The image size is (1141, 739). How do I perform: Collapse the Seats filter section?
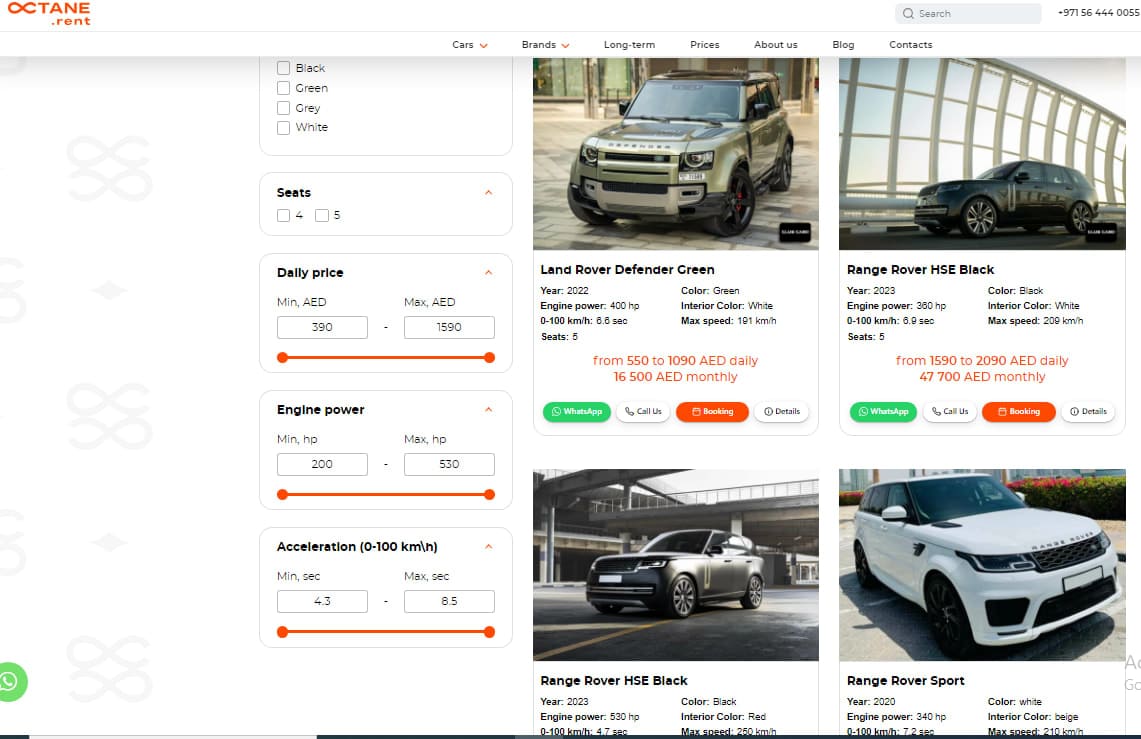click(488, 193)
